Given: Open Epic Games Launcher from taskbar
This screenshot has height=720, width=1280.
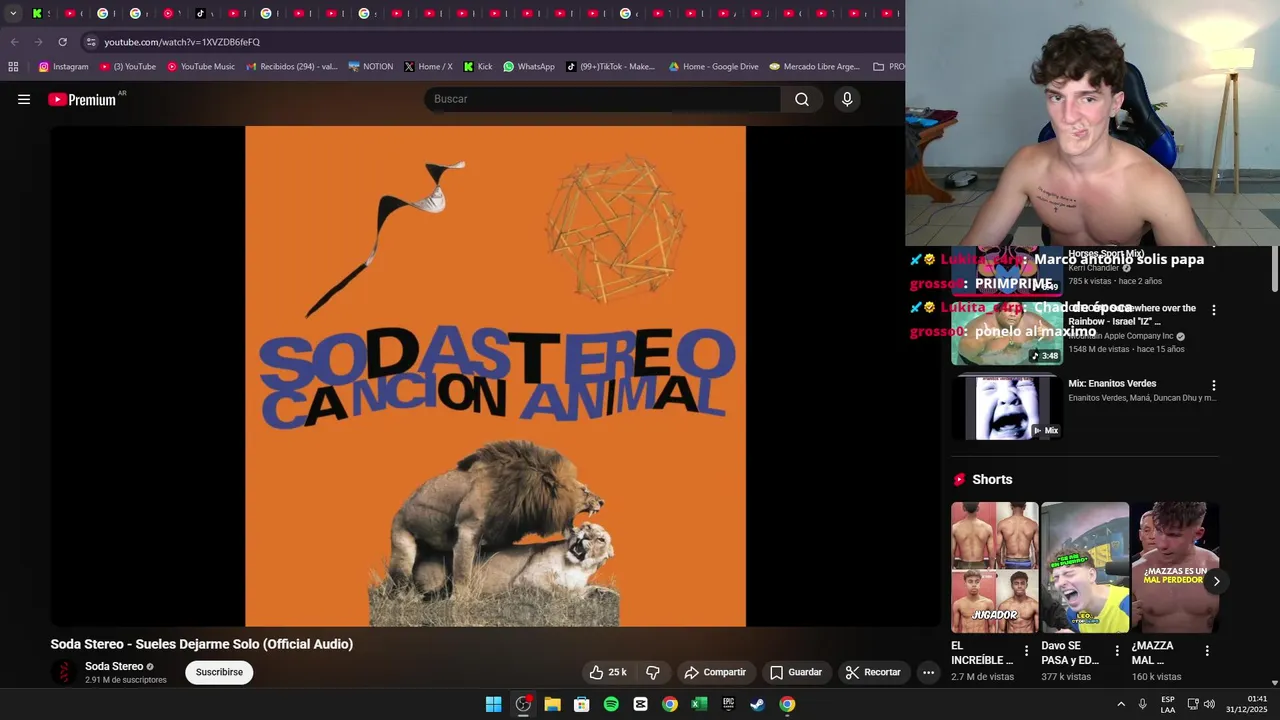Looking at the screenshot, I should [728, 704].
